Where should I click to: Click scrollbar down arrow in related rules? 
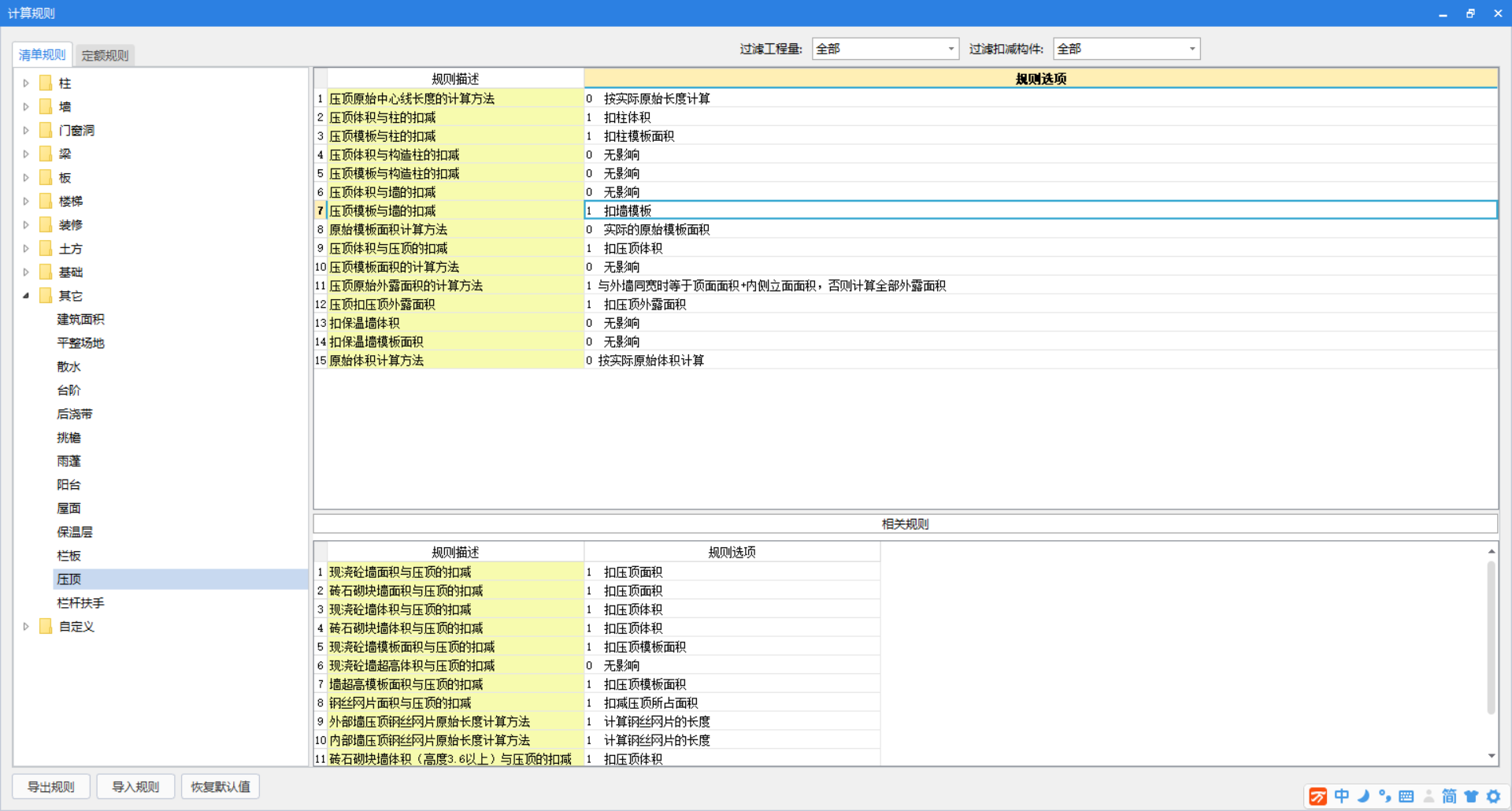pyautogui.click(x=1492, y=756)
